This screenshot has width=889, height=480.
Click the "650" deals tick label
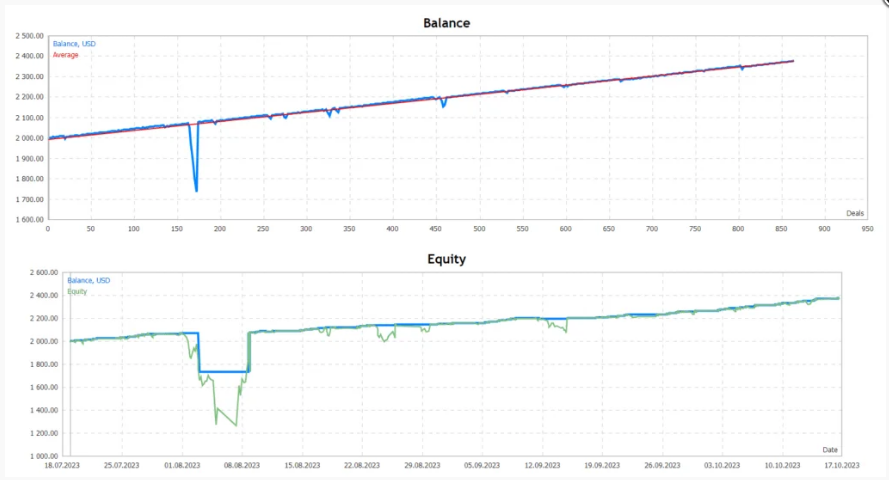coord(608,229)
